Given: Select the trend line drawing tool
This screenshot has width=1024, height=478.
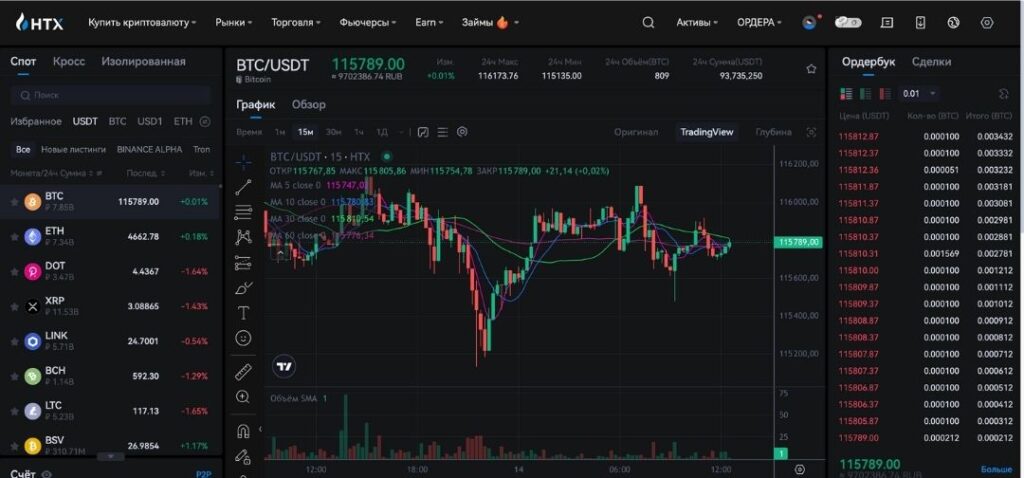Looking at the screenshot, I should pos(243,187).
